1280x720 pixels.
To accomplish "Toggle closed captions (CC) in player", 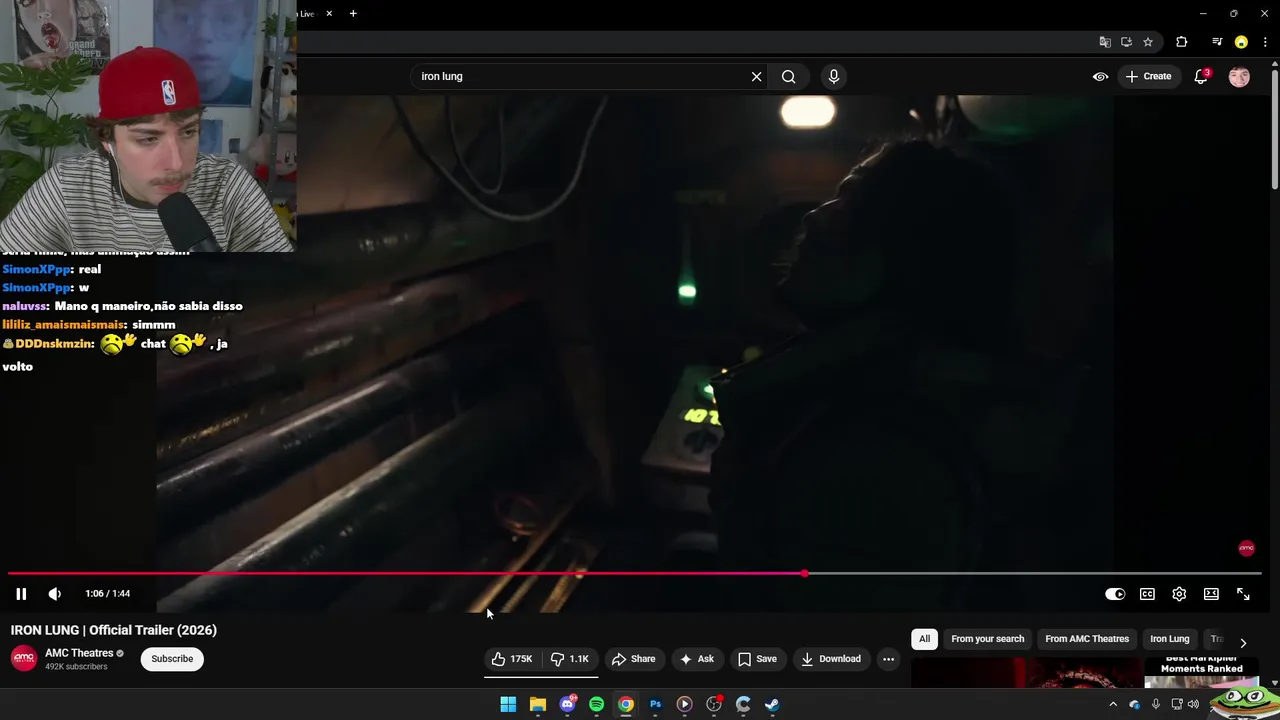I will click(x=1147, y=594).
